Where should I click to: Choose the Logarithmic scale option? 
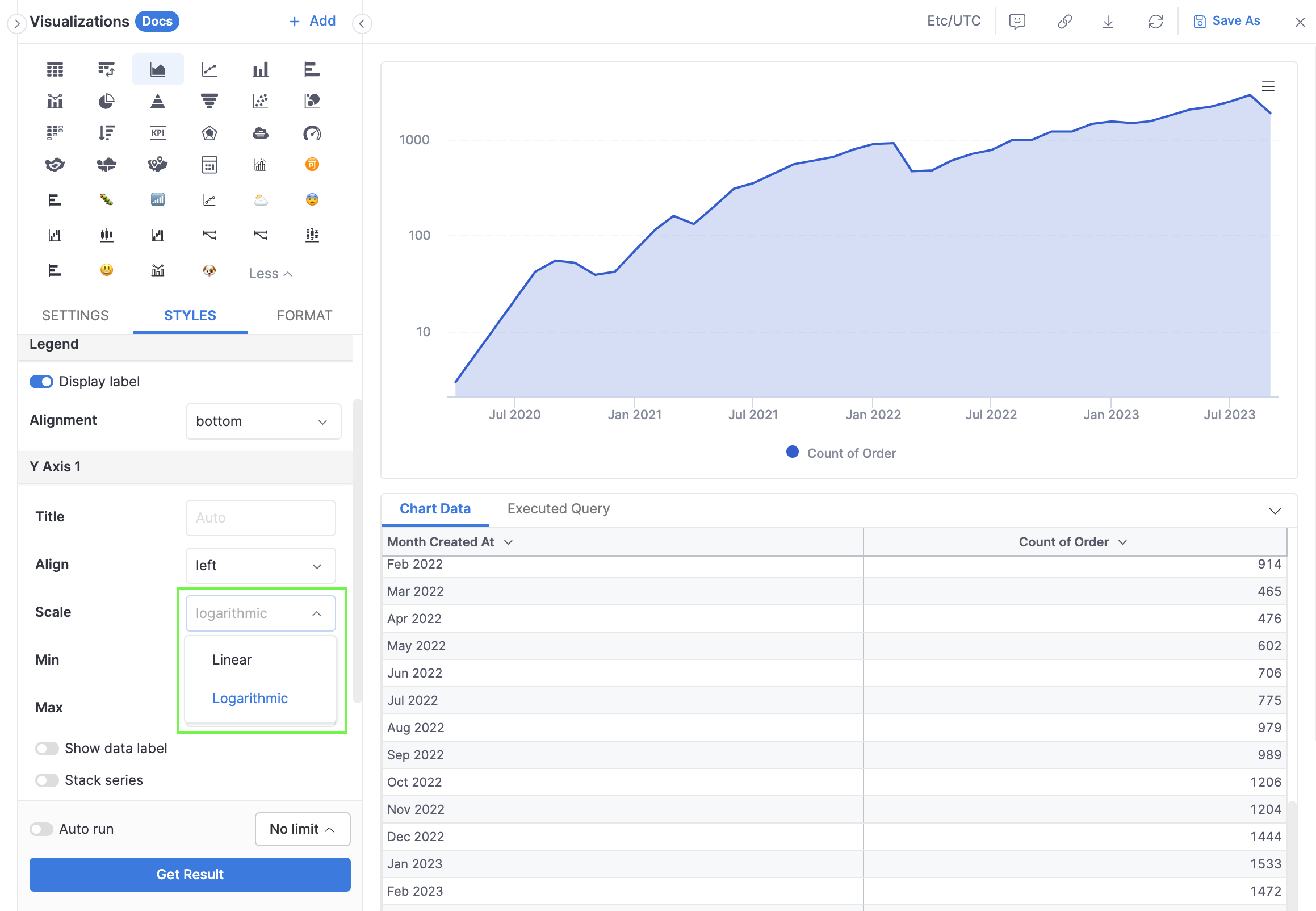click(260, 698)
